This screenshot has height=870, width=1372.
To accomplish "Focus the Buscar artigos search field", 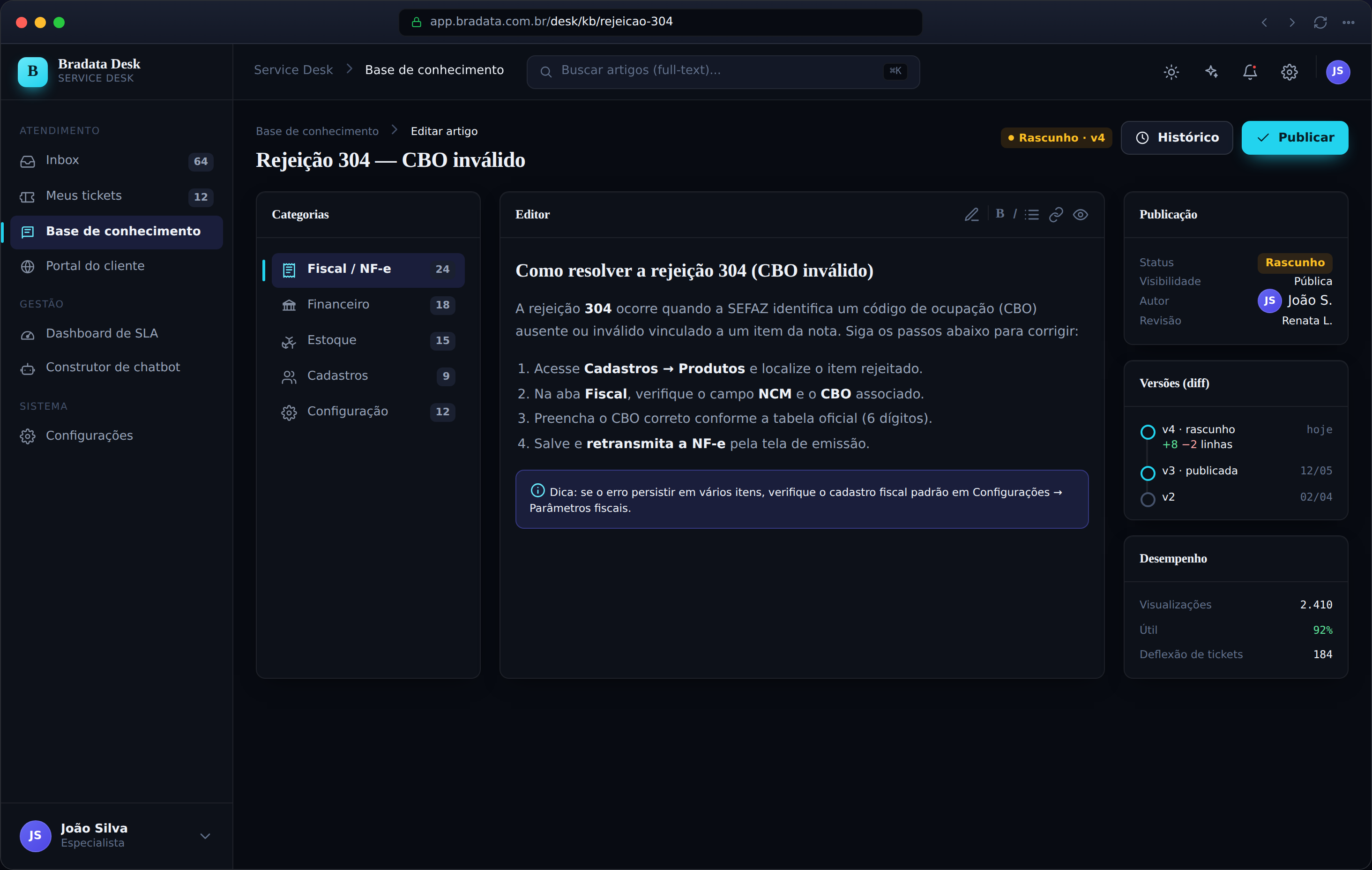I will click(723, 71).
